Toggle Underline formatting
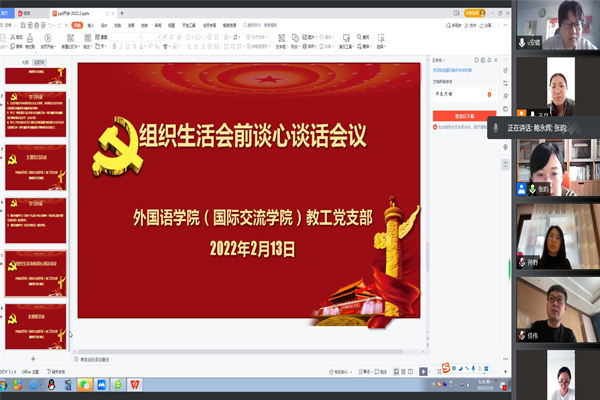Viewport: 600px width, 400px height. pos(127,46)
